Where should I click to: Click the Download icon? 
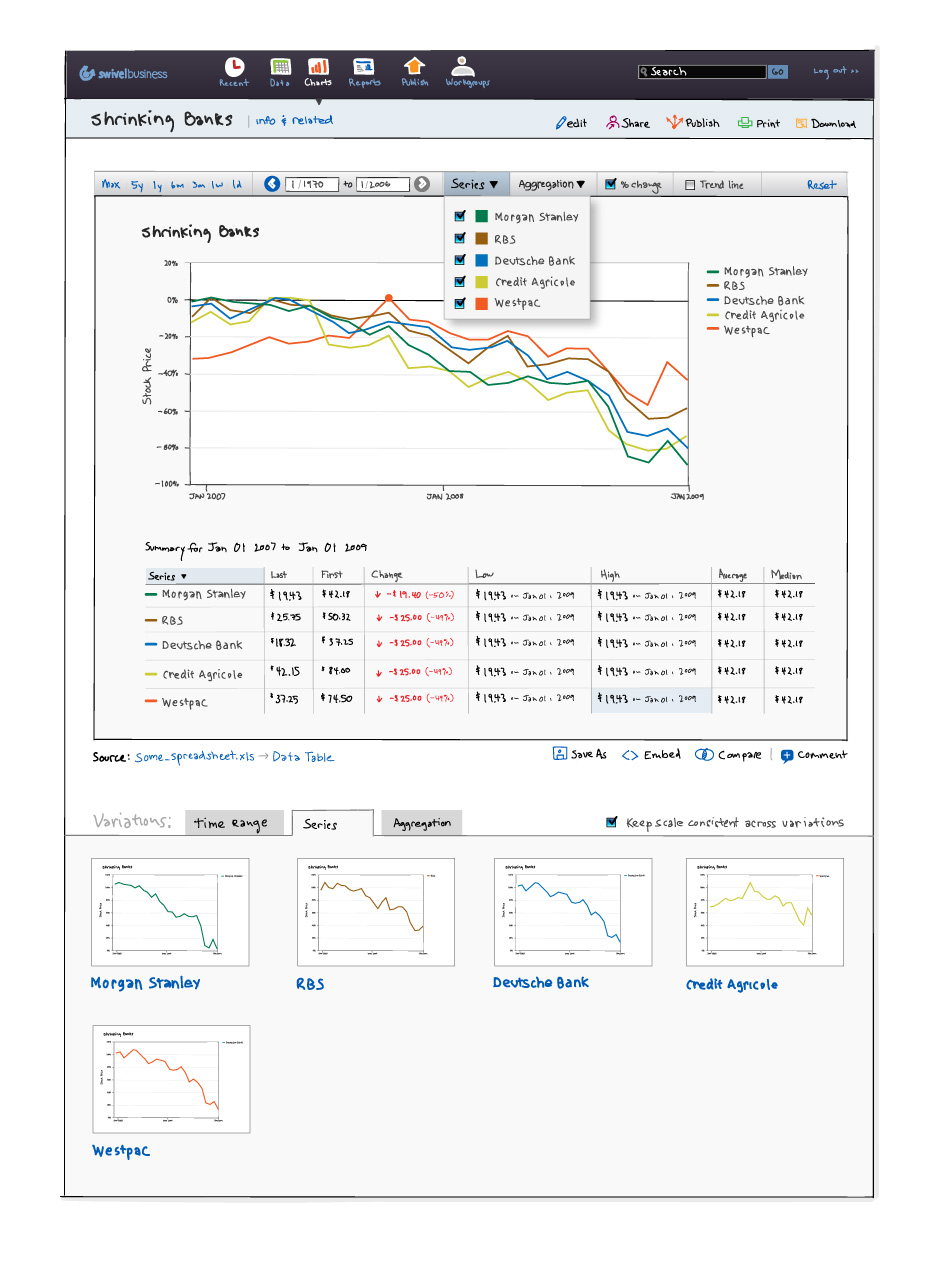(801, 123)
